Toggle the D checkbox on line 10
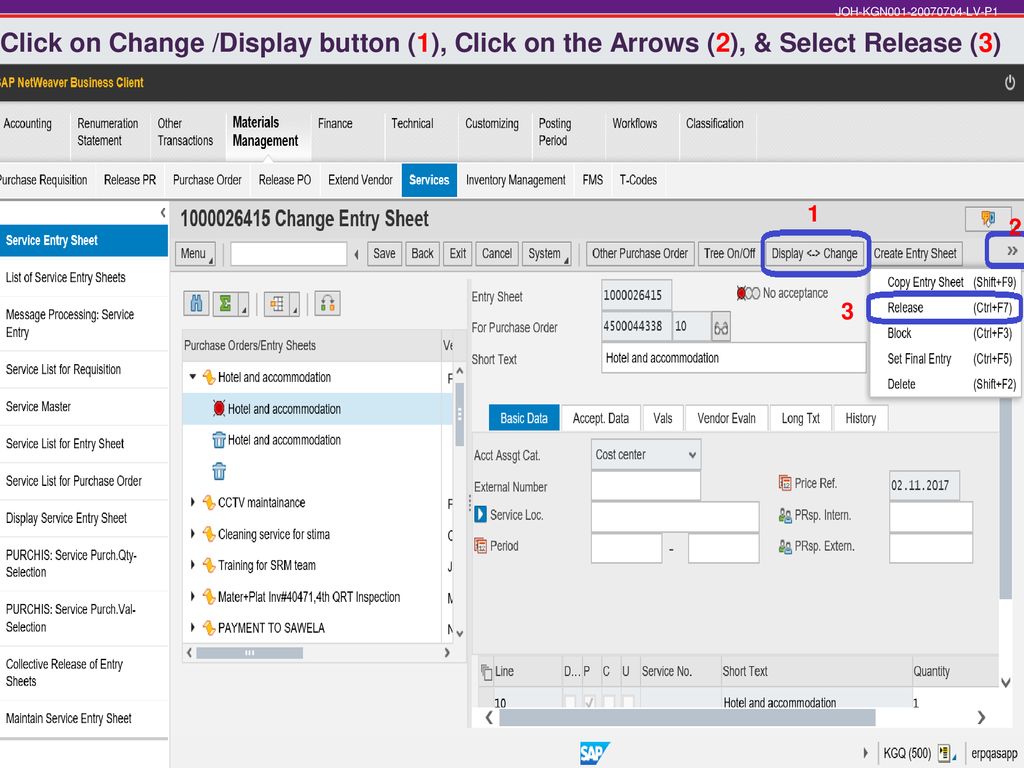 (x=570, y=703)
